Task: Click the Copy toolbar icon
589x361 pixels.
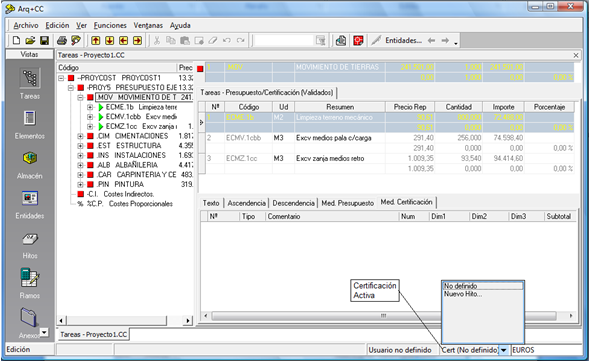Action: 171,40
